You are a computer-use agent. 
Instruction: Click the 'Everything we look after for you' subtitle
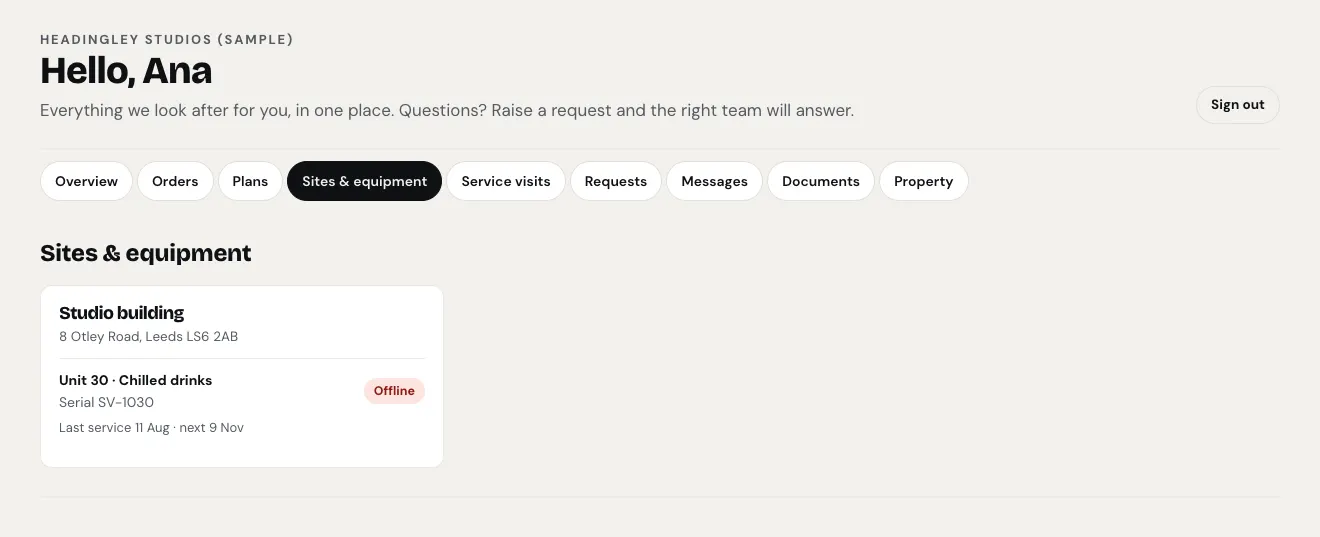[x=447, y=111]
